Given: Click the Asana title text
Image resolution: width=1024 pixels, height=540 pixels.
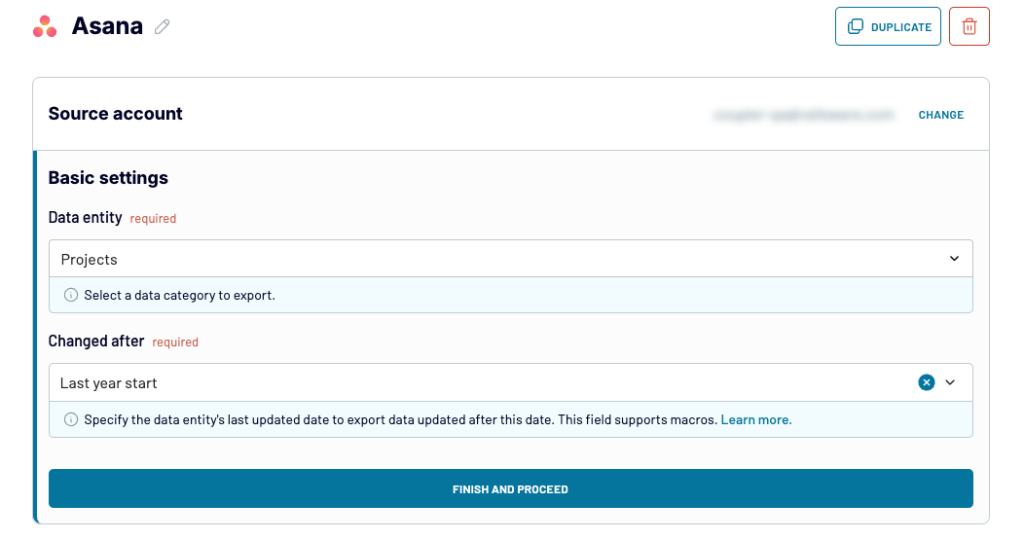Looking at the screenshot, I should 107,26.
